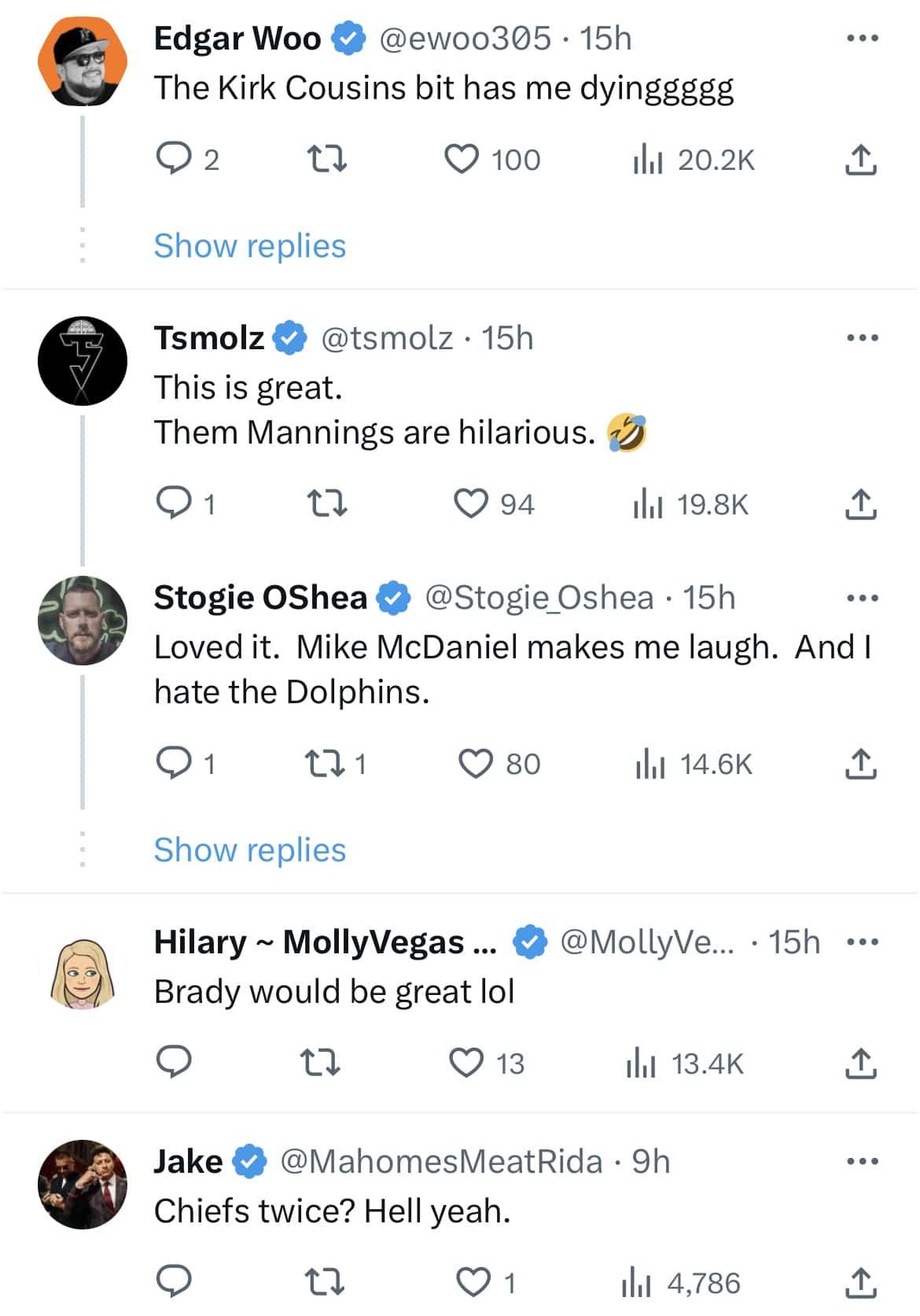The width and height of the screenshot is (920, 1316).
Task: Open more options on Jake's tweet
Action: pyautogui.click(x=862, y=1162)
